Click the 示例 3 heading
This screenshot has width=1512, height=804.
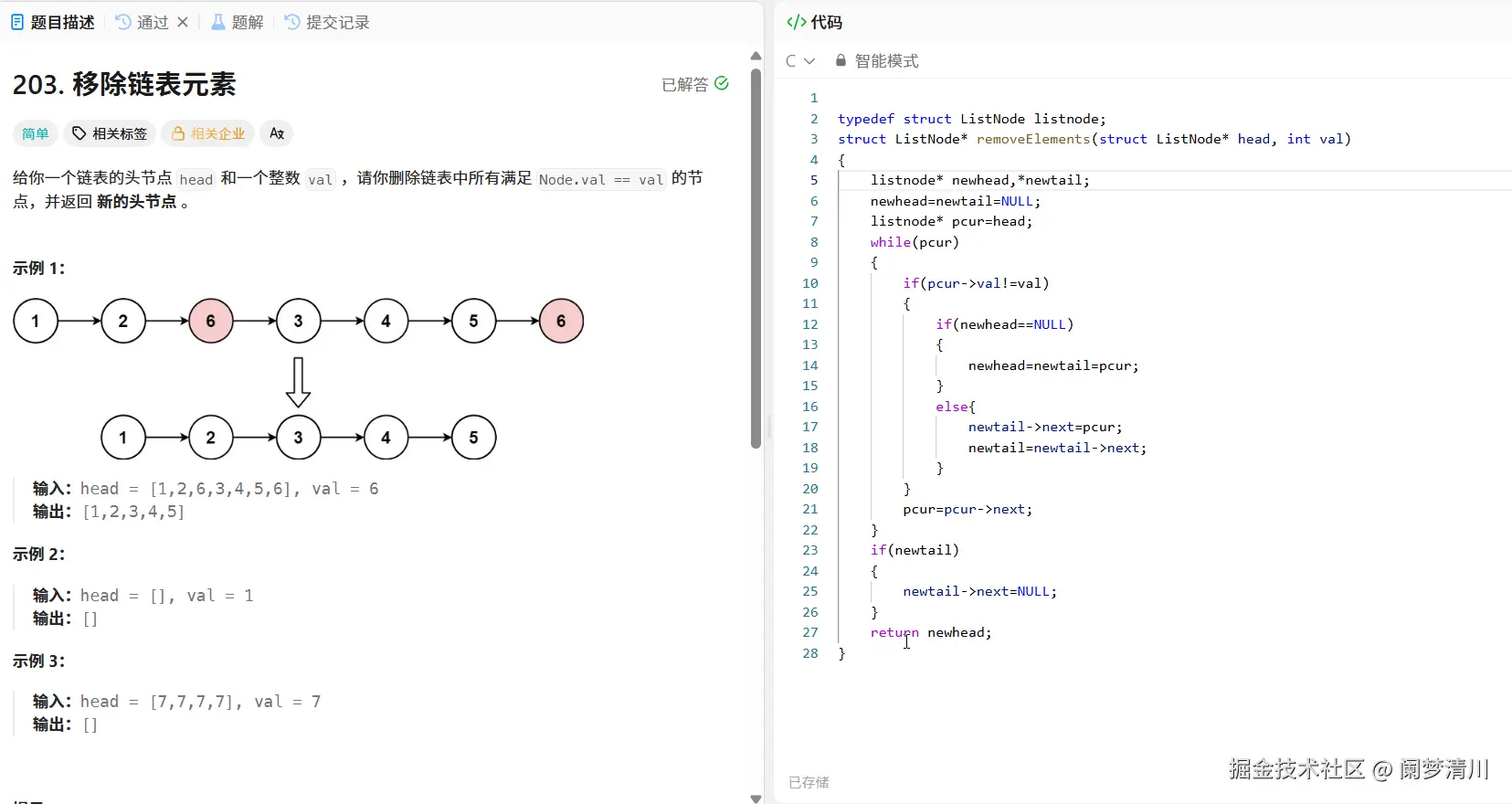pos(38,661)
